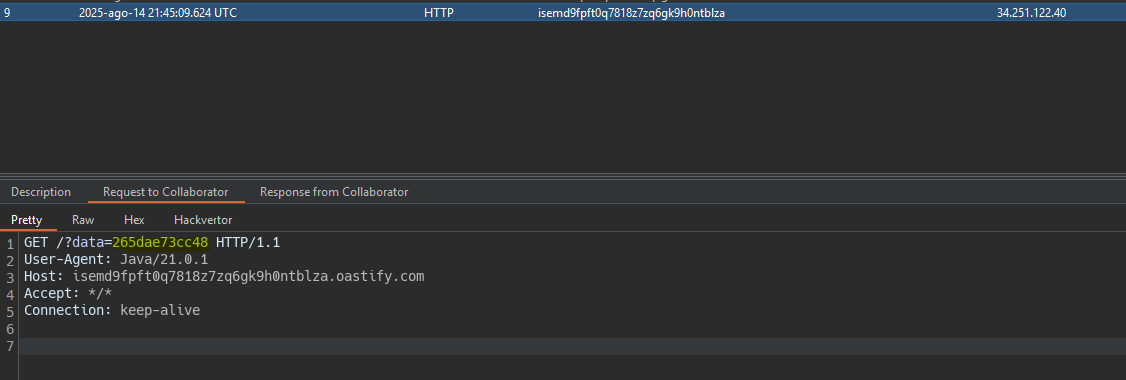The image size is (1126, 380).
Task: Switch to Response from Collaborator tab
Action: pyautogui.click(x=334, y=192)
